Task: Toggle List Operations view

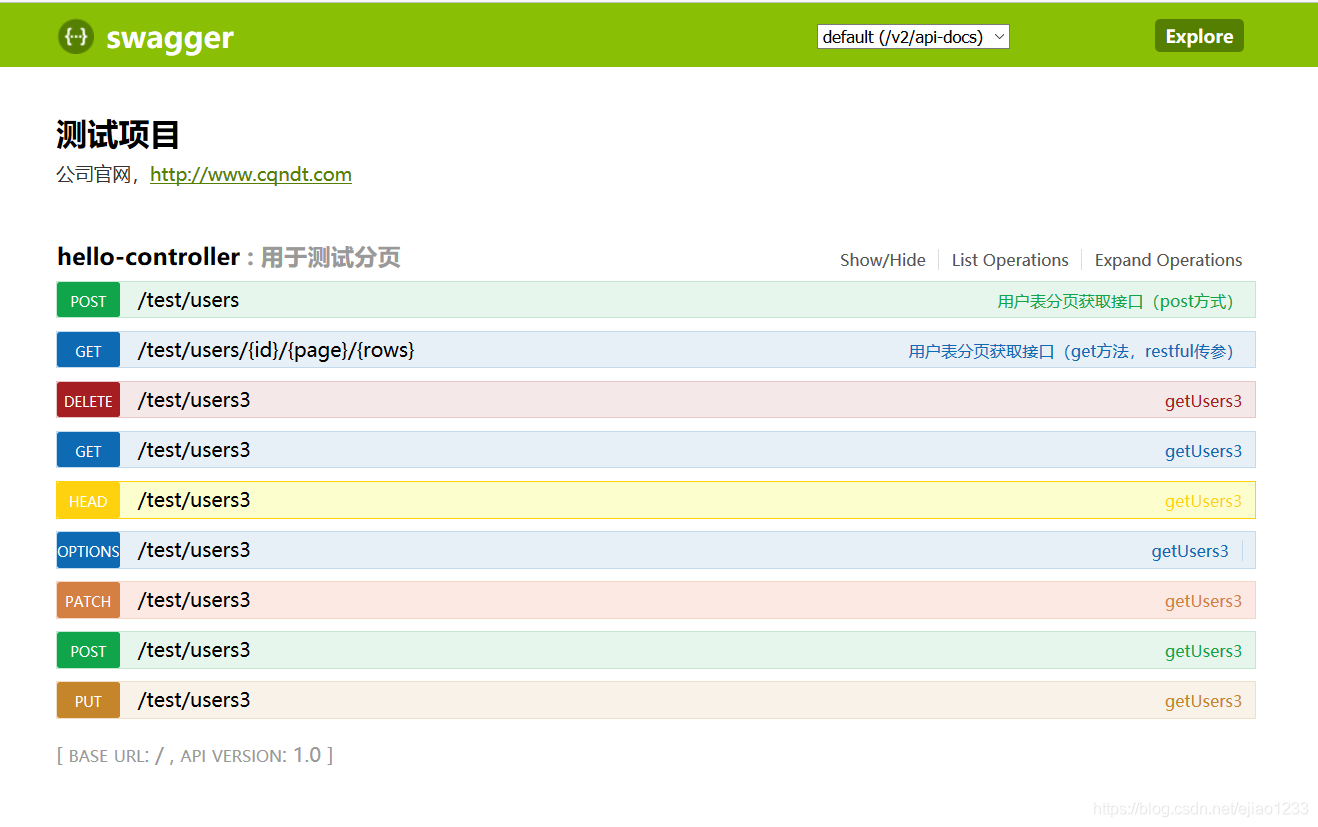Action: click(1010, 259)
